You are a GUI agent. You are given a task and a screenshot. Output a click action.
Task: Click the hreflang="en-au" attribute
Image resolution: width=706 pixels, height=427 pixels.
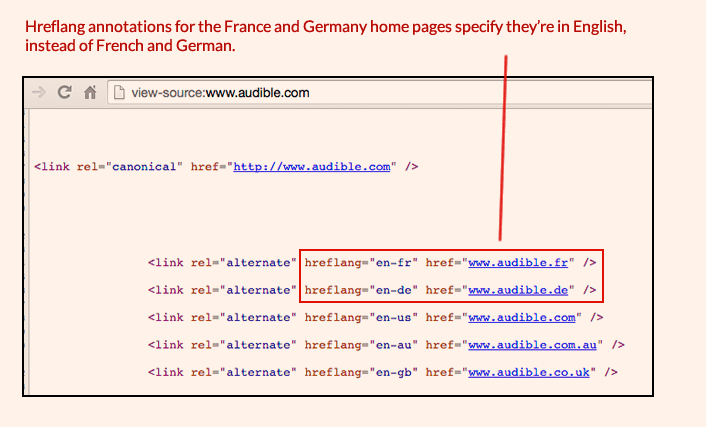(x=361, y=345)
